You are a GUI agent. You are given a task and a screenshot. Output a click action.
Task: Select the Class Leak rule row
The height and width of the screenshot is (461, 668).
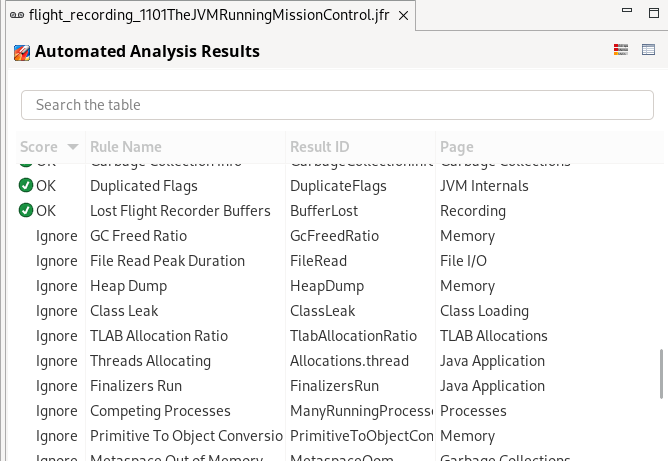tap(126, 310)
